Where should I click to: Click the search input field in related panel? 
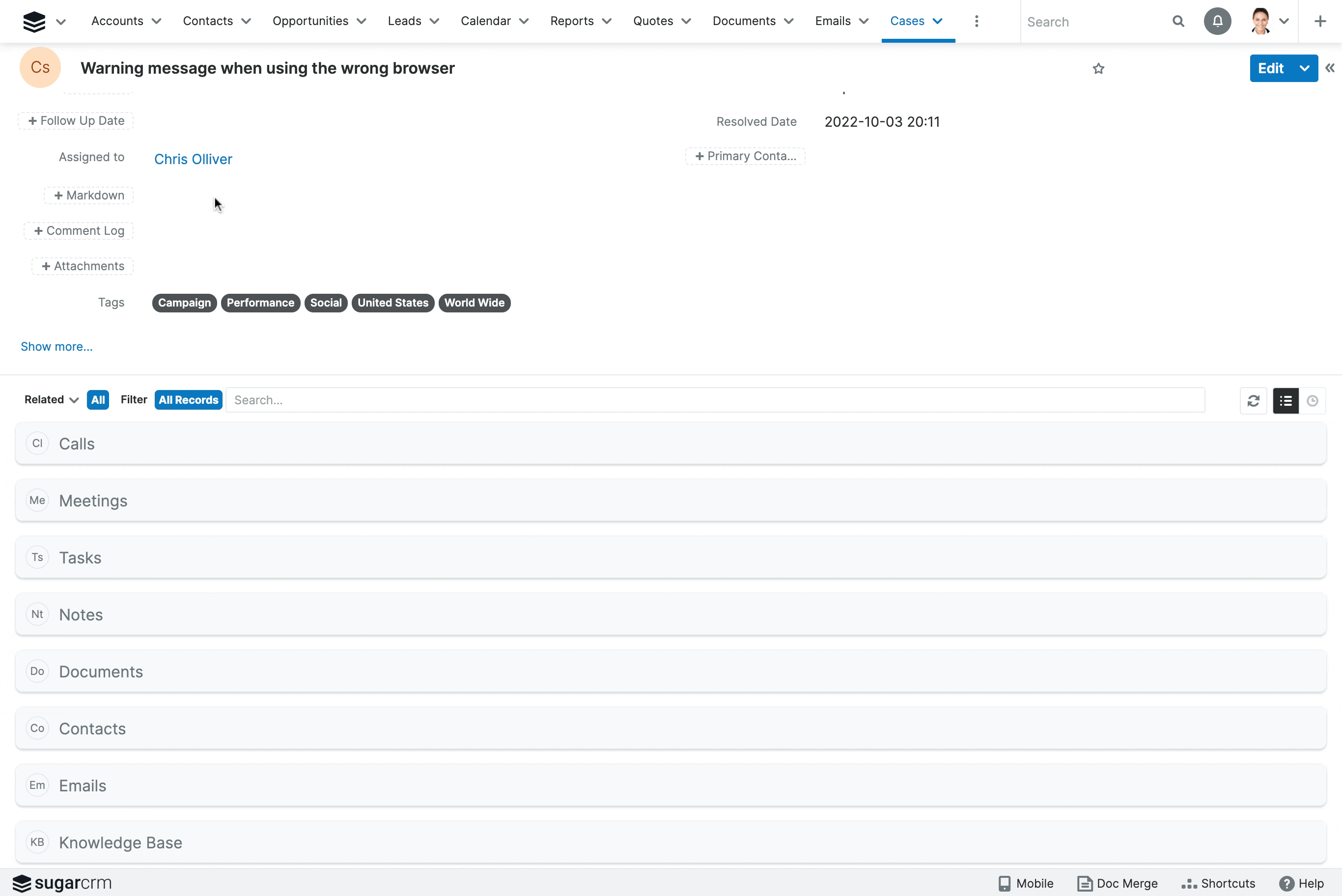point(715,400)
